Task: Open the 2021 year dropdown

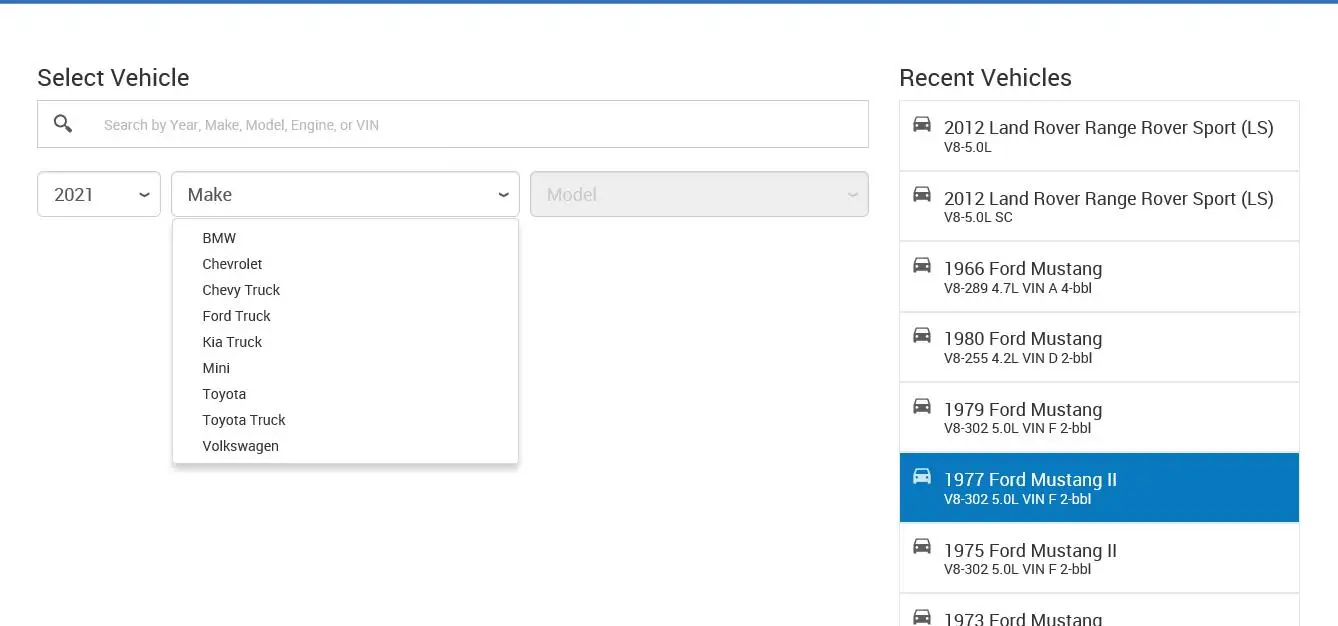Action: (99, 194)
